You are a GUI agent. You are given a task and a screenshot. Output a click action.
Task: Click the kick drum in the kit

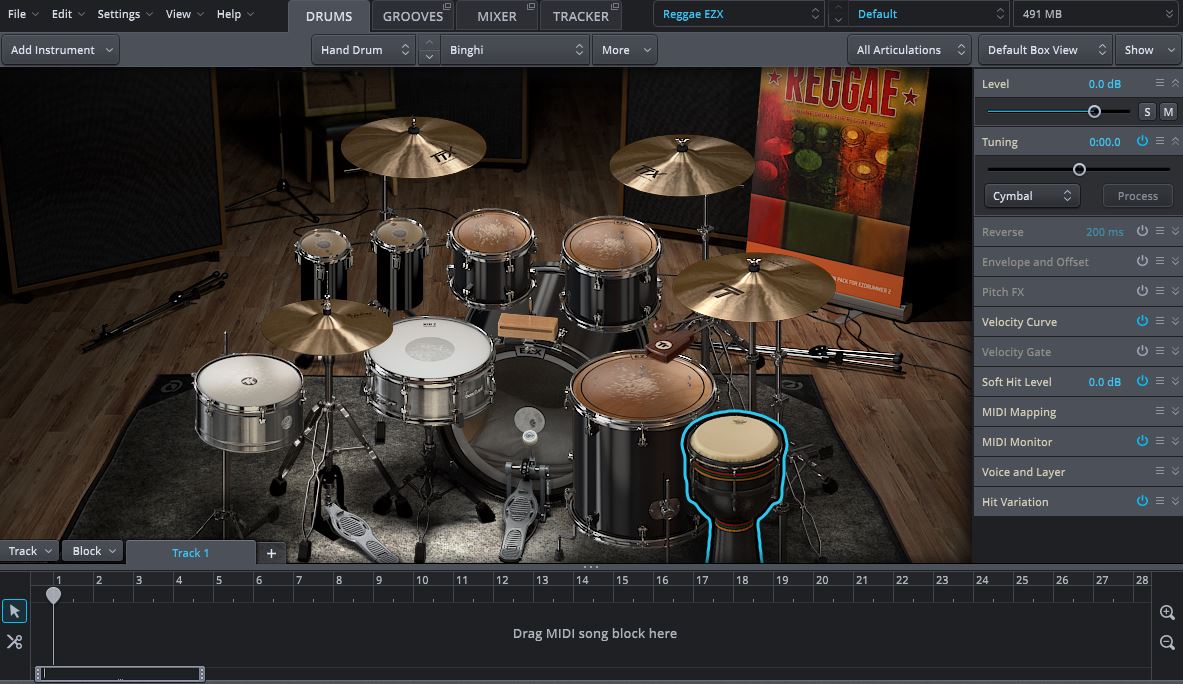click(x=521, y=422)
